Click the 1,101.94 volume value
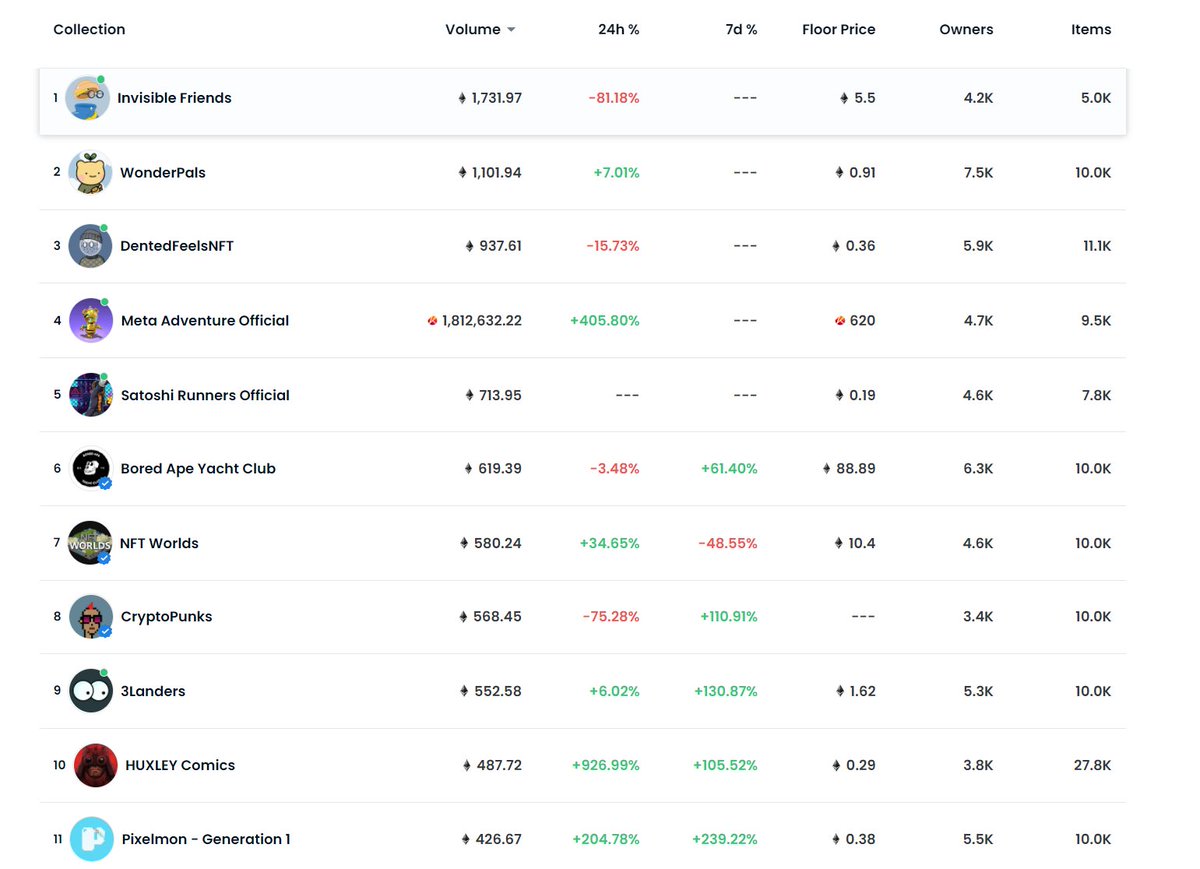 pos(497,172)
